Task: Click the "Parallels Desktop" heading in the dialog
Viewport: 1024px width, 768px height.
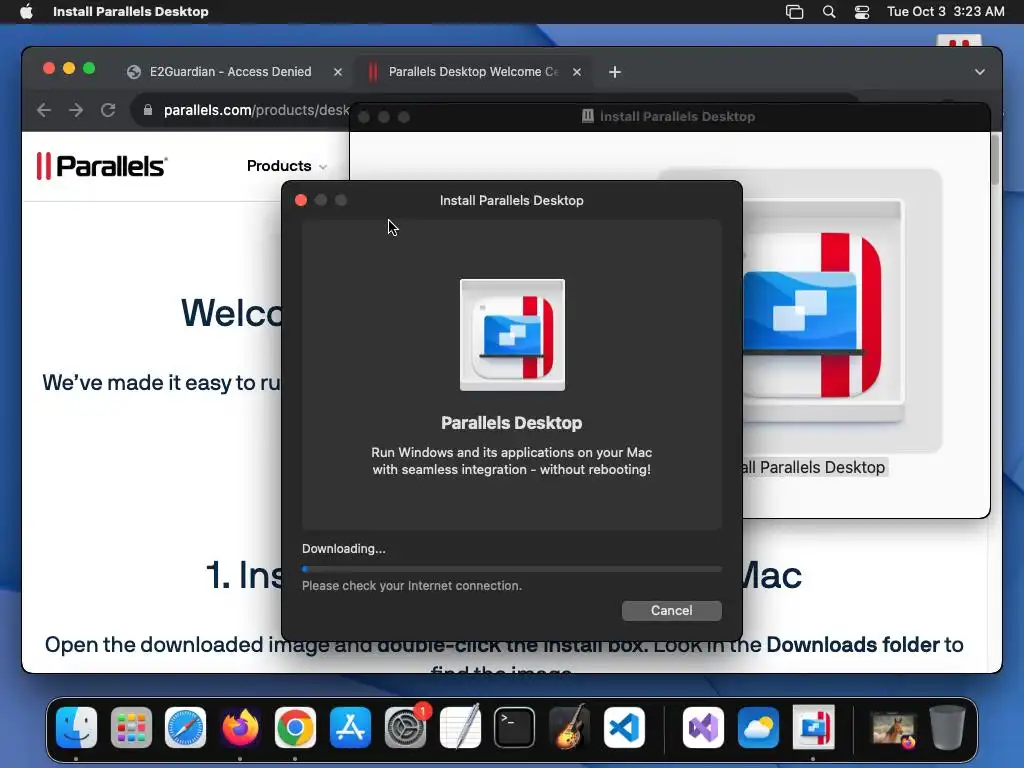Action: click(x=511, y=423)
